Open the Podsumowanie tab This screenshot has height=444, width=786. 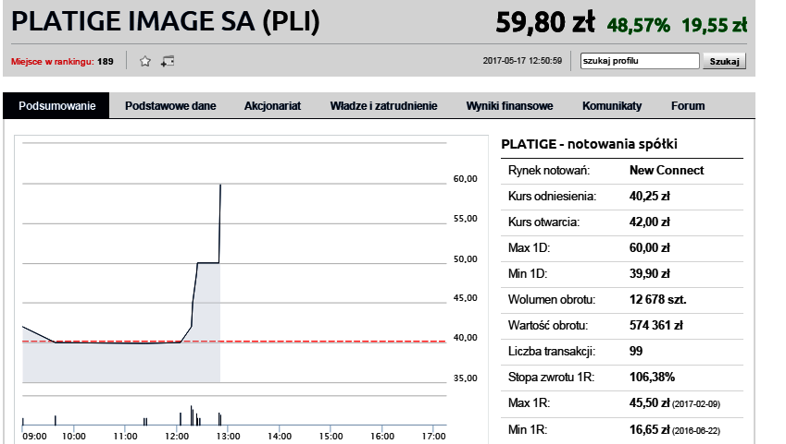coord(56,106)
